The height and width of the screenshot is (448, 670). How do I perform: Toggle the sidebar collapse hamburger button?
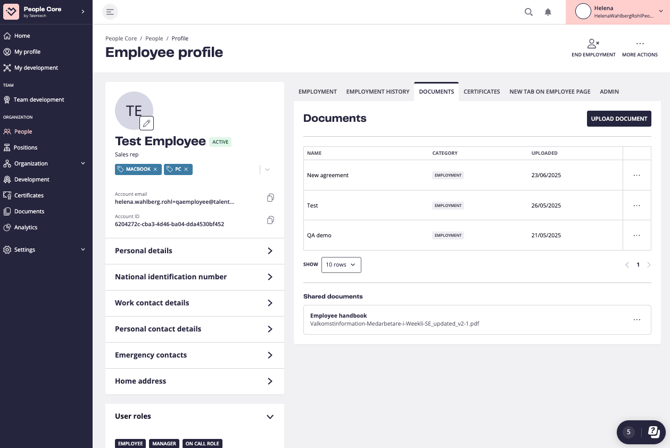(x=110, y=12)
